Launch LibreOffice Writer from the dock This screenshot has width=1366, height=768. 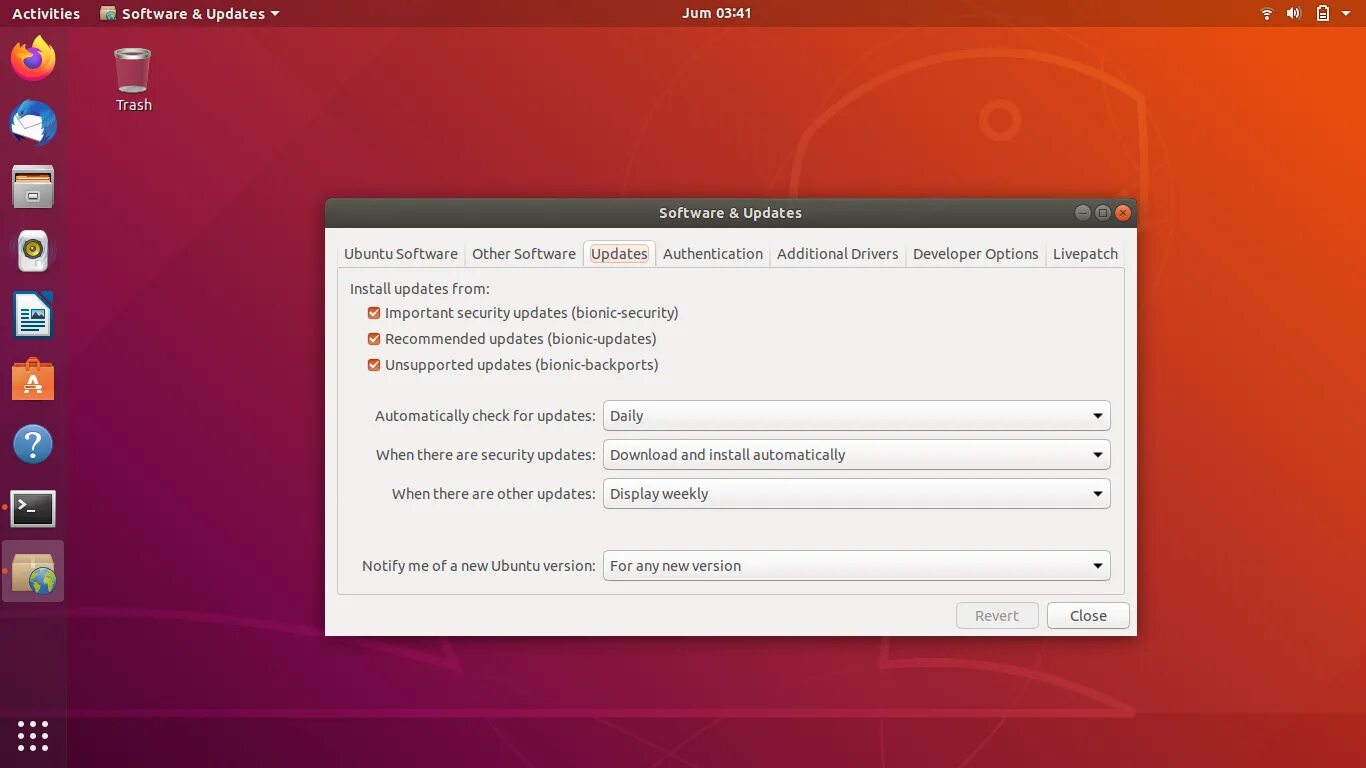tap(33, 315)
